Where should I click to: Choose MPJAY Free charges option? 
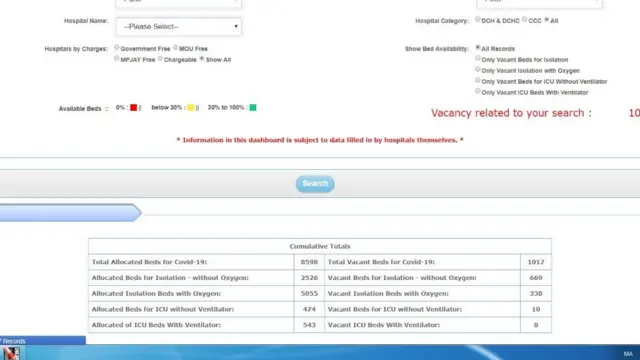[117, 58]
